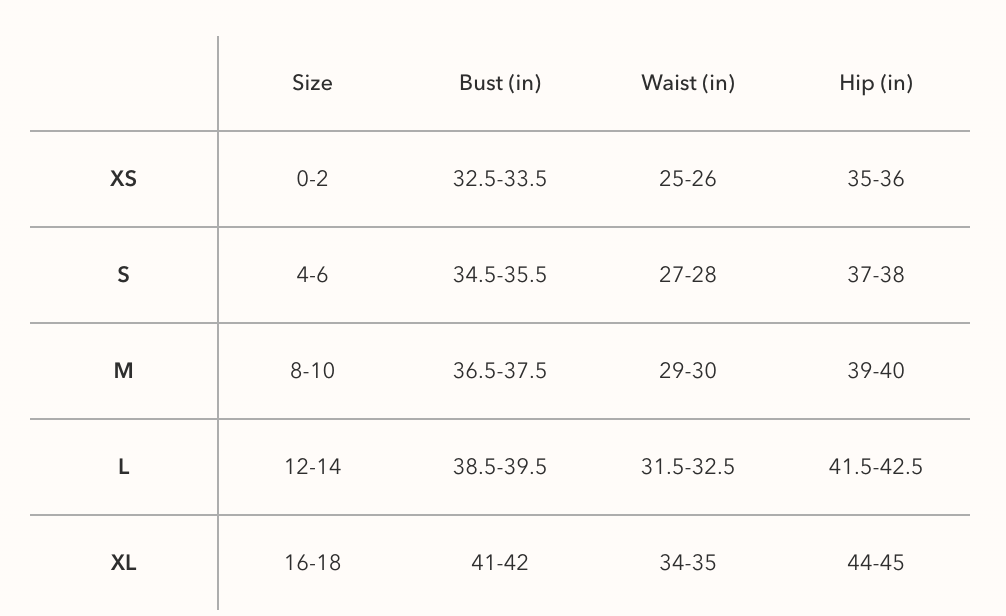
Task: Select the 32.5-33.5 bust measurement
Action: (500, 179)
